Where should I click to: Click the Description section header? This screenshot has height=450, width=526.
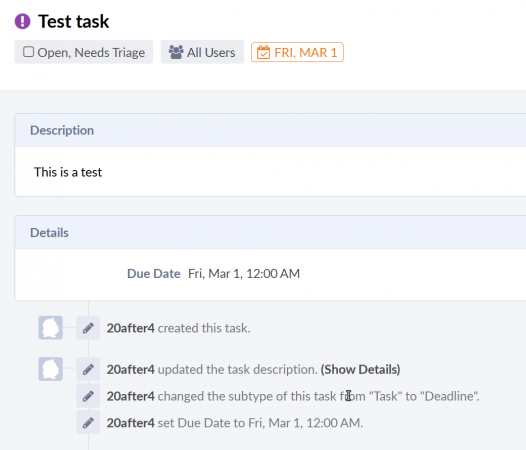pyautogui.click(x=270, y=130)
